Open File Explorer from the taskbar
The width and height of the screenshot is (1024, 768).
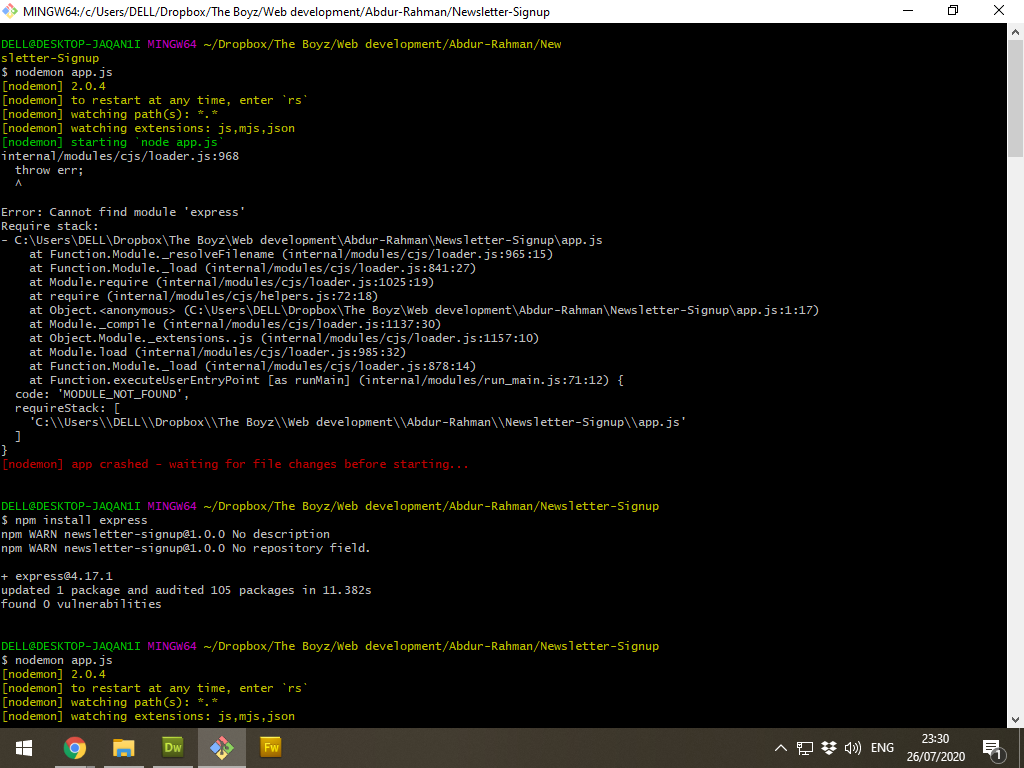[x=123, y=746]
